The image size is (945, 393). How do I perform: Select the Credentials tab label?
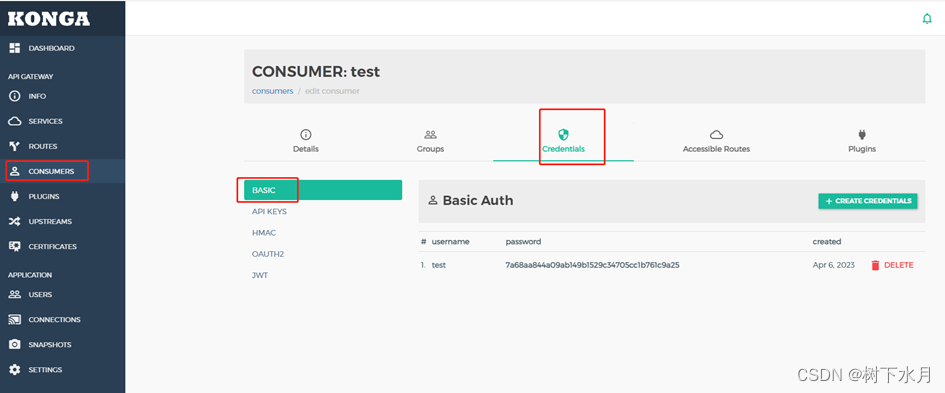pos(564,149)
